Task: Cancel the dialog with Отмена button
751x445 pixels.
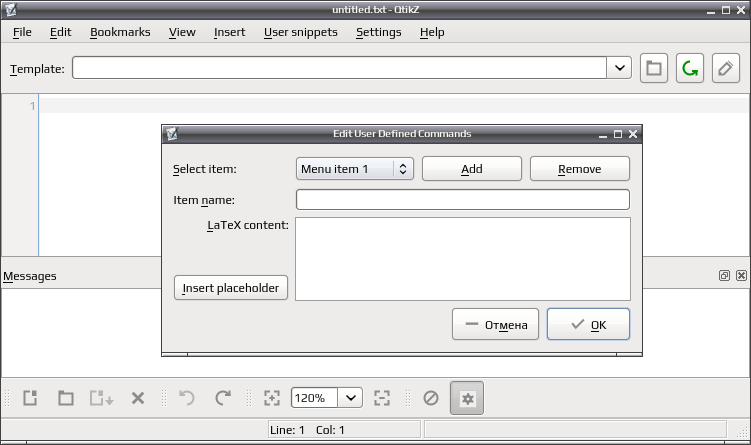Action: coord(495,324)
